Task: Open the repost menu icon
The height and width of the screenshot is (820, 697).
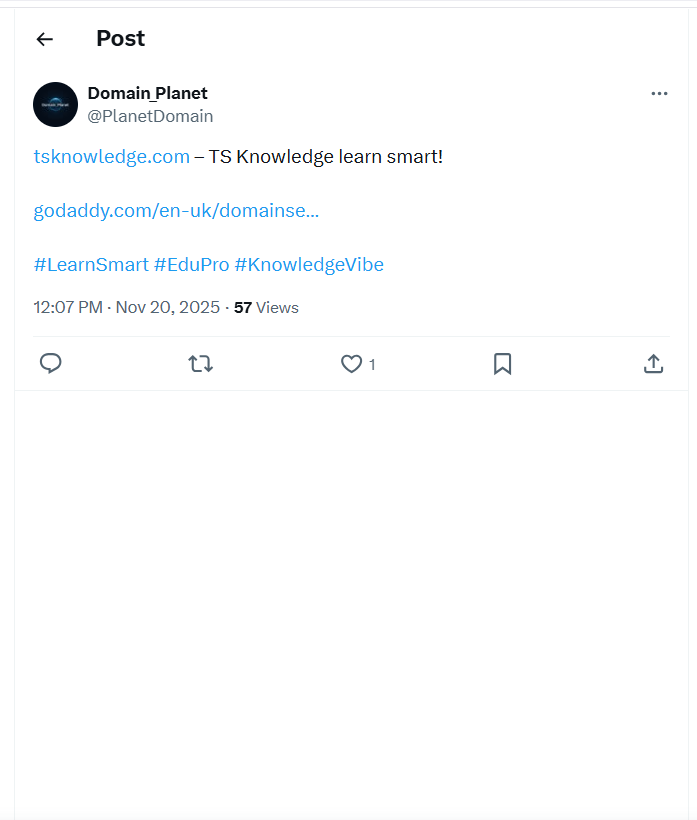Action: tap(201, 364)
